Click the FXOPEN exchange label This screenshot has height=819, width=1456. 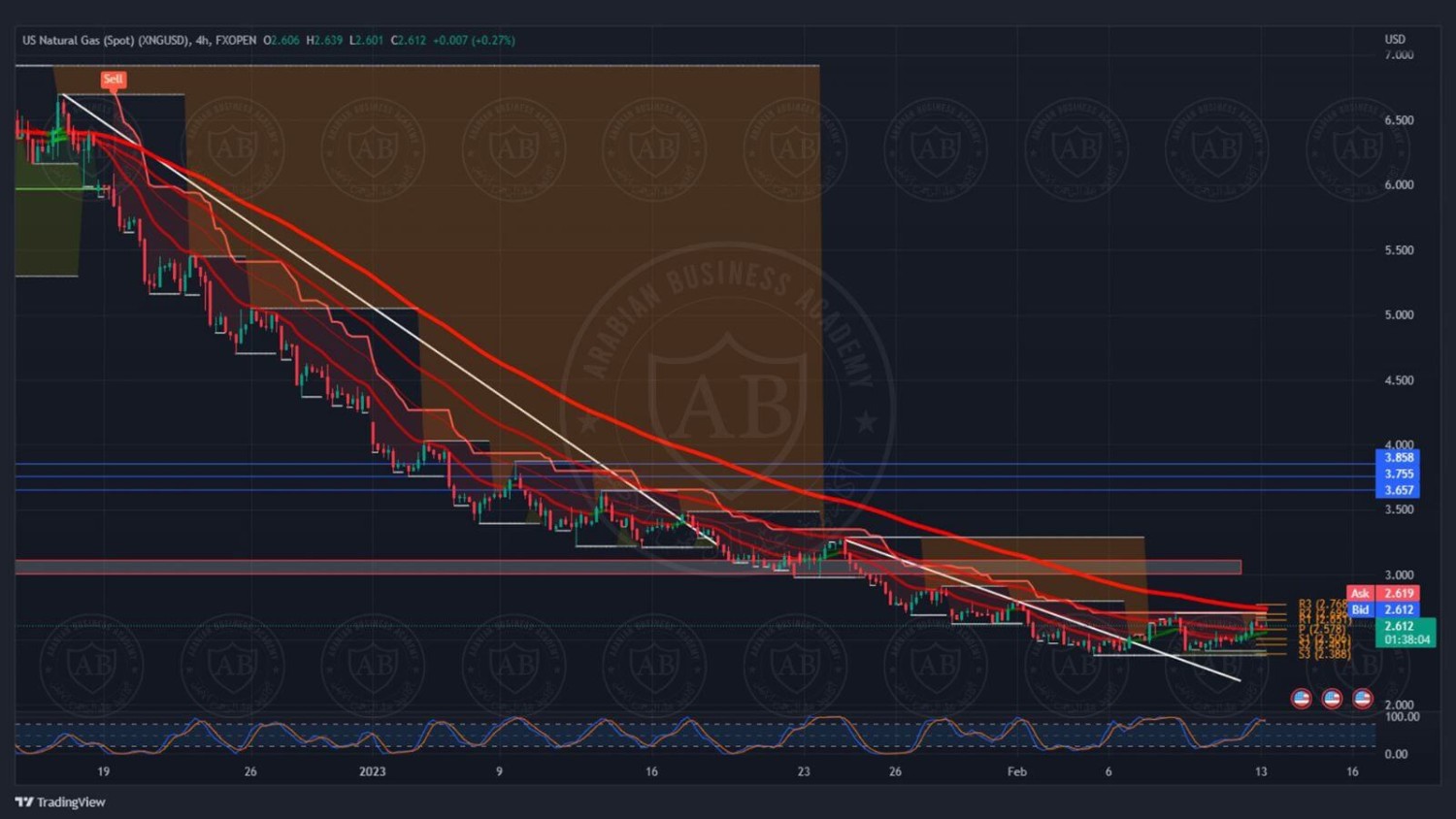(x=236, y=41)
